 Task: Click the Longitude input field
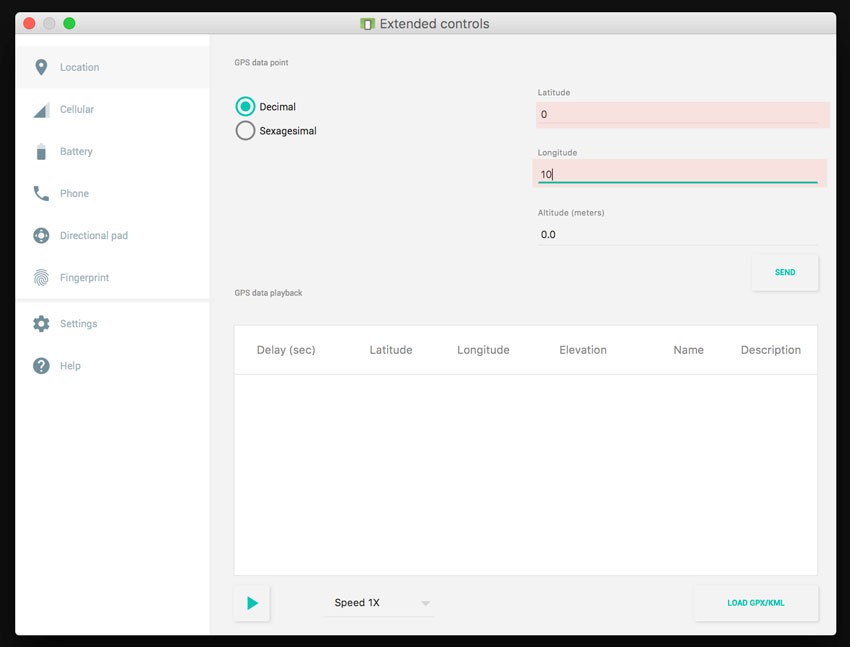[680, 173]
